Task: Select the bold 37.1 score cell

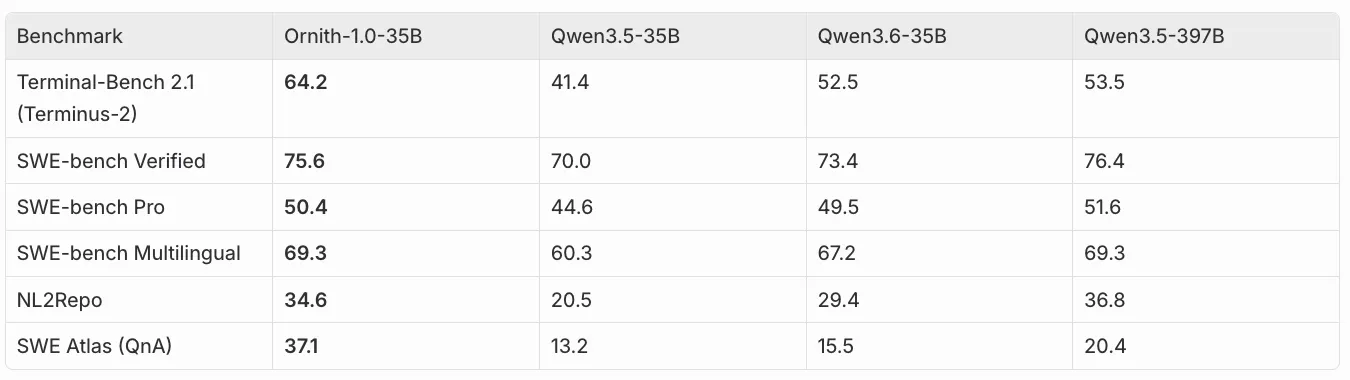Action: coord(303,346)
